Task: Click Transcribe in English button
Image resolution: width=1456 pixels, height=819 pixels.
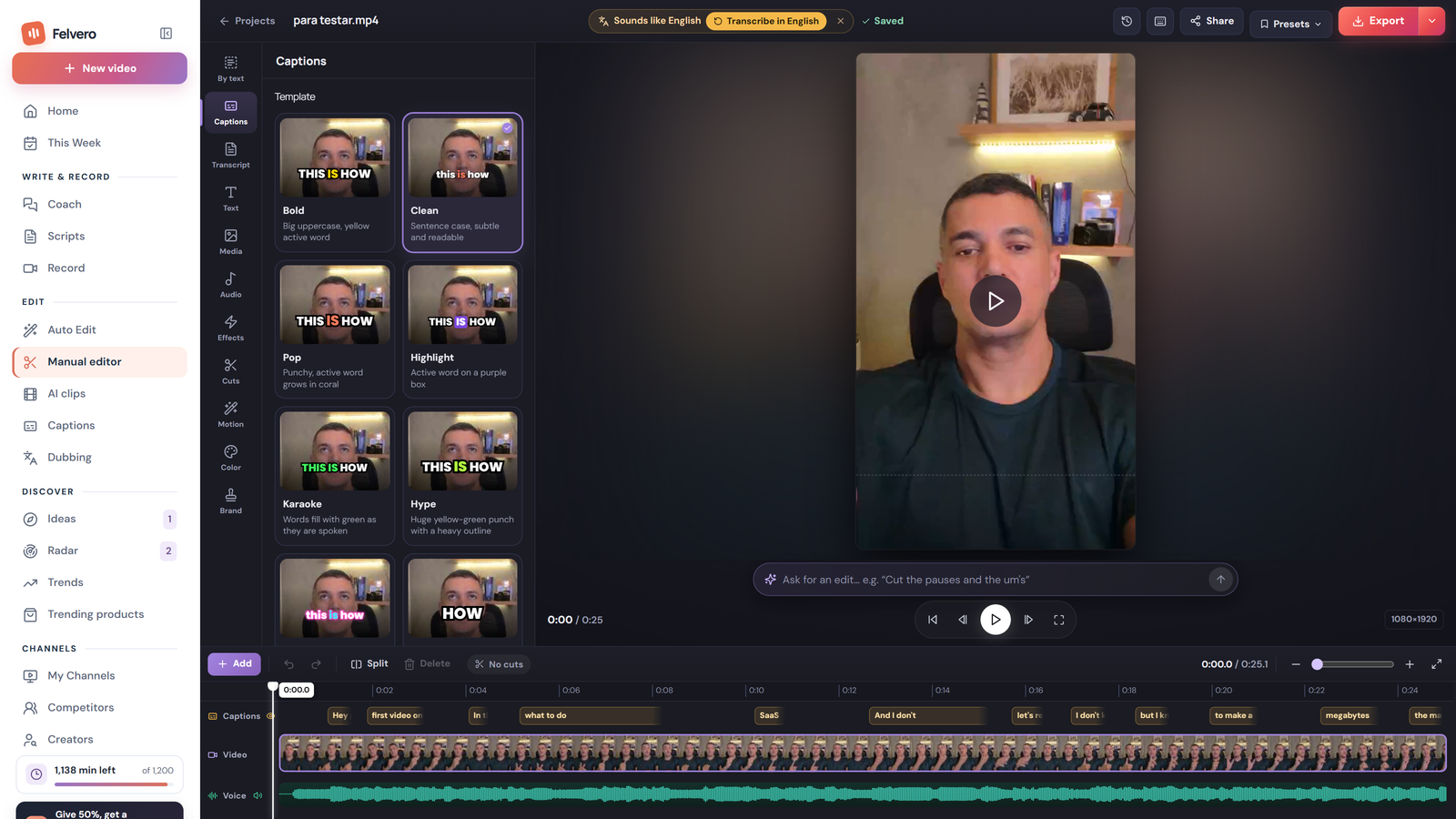Action: (x=766, y=21)
